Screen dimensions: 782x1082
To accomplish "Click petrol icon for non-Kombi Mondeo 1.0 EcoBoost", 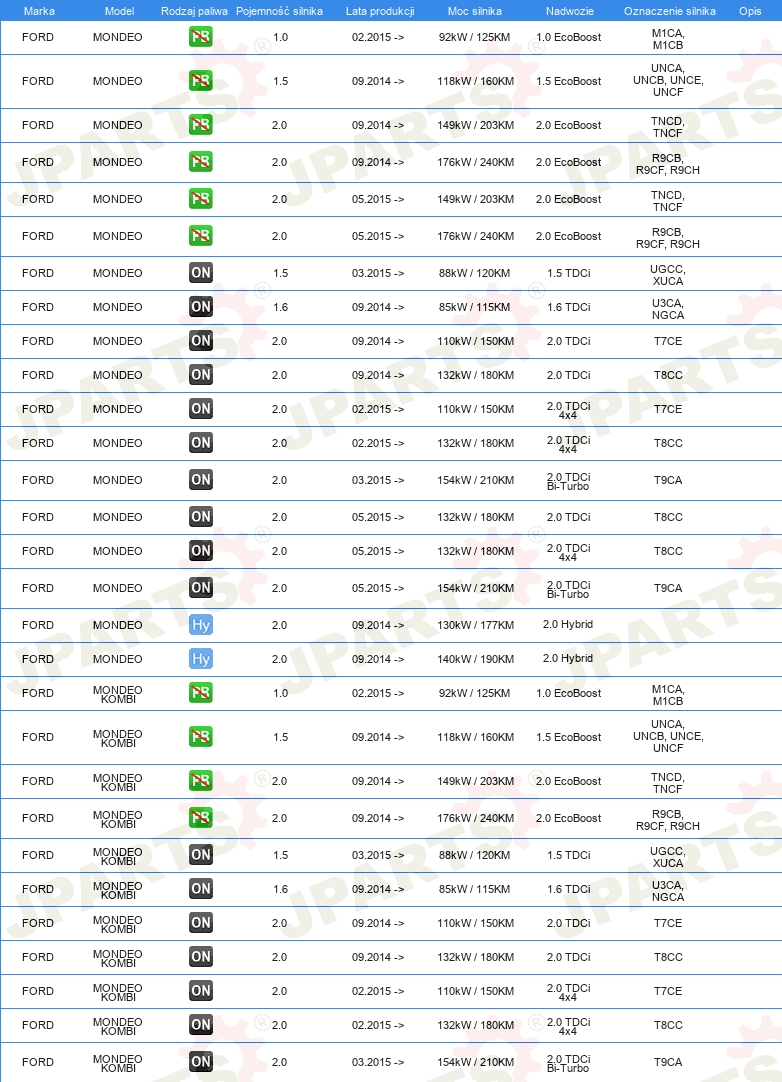I will pos(201,37).
